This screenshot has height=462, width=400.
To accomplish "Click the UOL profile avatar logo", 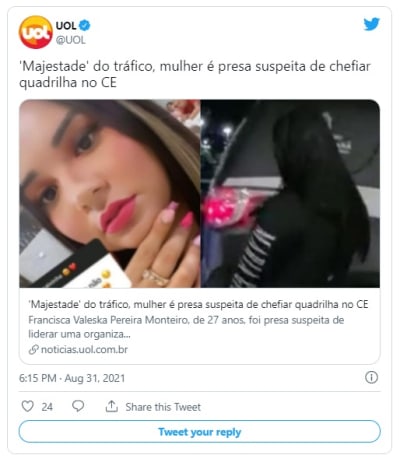I will (x=36, y=32).
